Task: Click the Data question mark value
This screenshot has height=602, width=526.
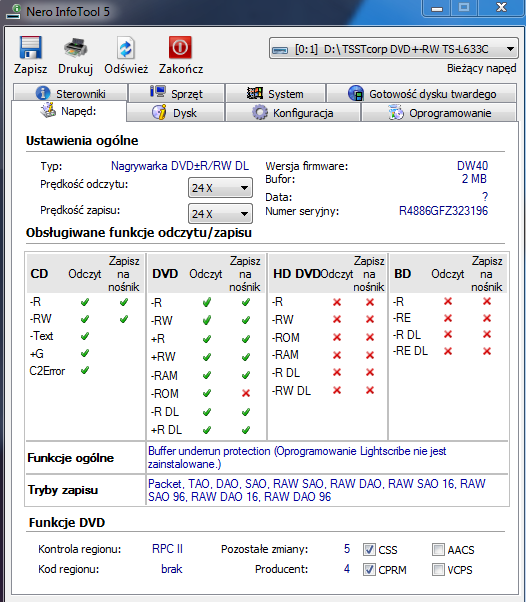Action: coord(485,197)
